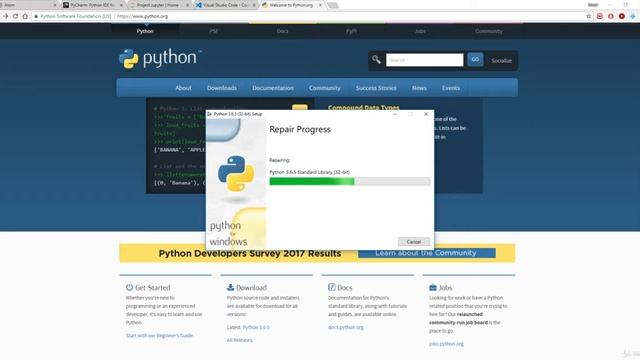The height and width of the screenshot is (360, 640).
Task: Close the Python Setup dialog window
Action: (426, 114)
